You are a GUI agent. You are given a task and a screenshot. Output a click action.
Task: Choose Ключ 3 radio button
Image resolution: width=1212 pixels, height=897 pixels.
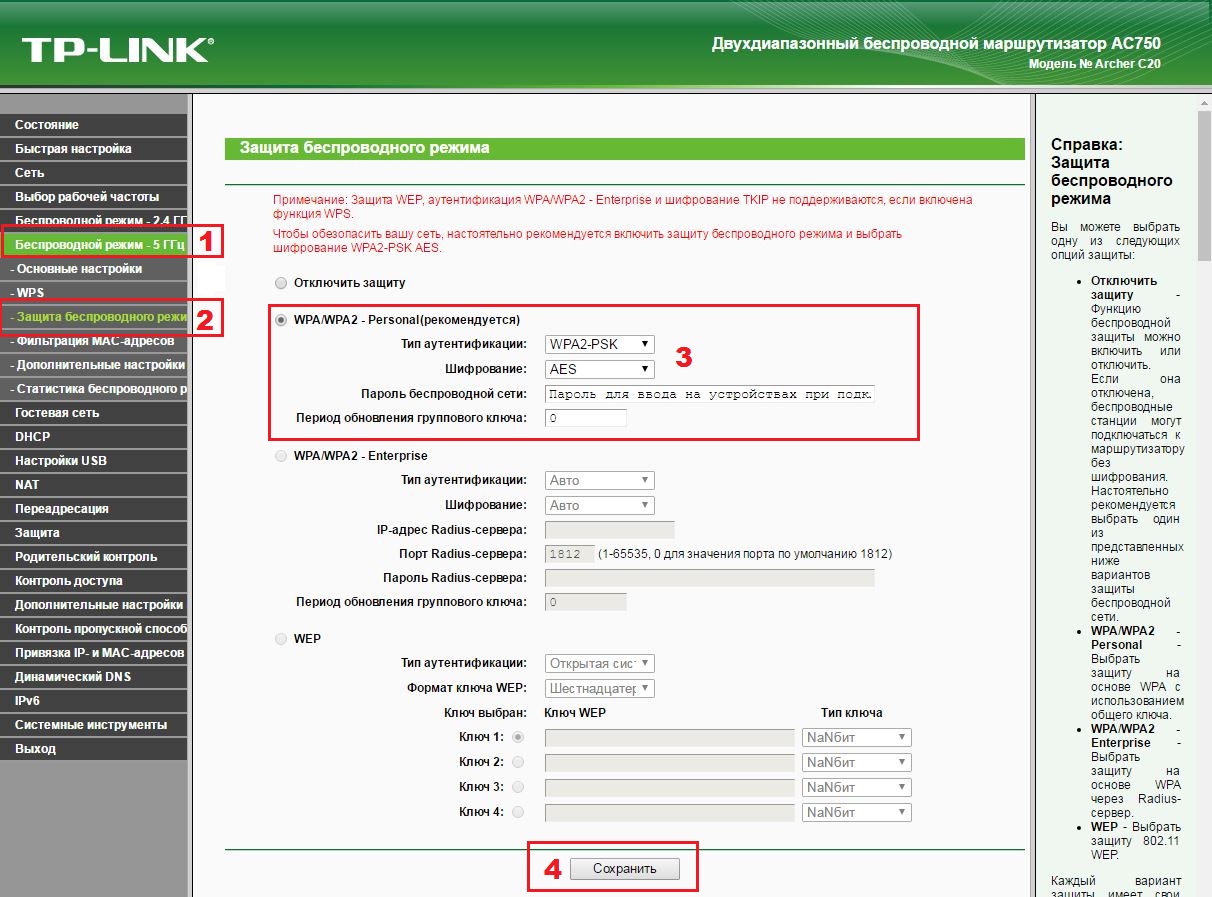(518, 787)
